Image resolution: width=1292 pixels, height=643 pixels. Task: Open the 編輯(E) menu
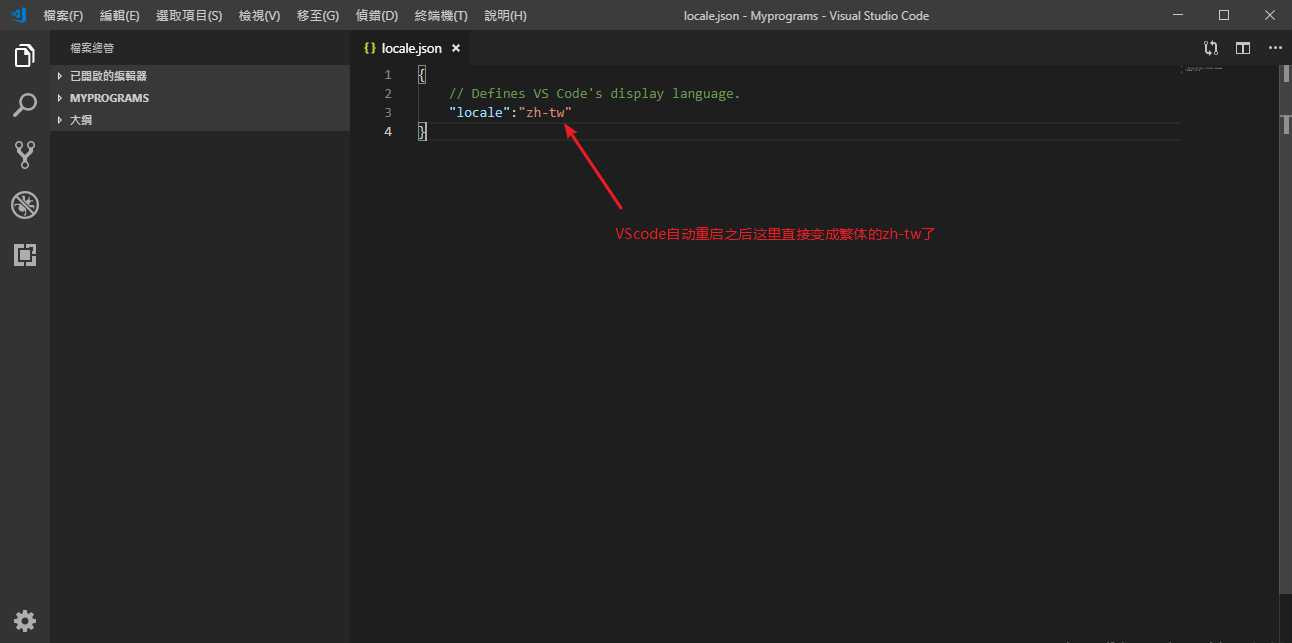click(120, 16)
